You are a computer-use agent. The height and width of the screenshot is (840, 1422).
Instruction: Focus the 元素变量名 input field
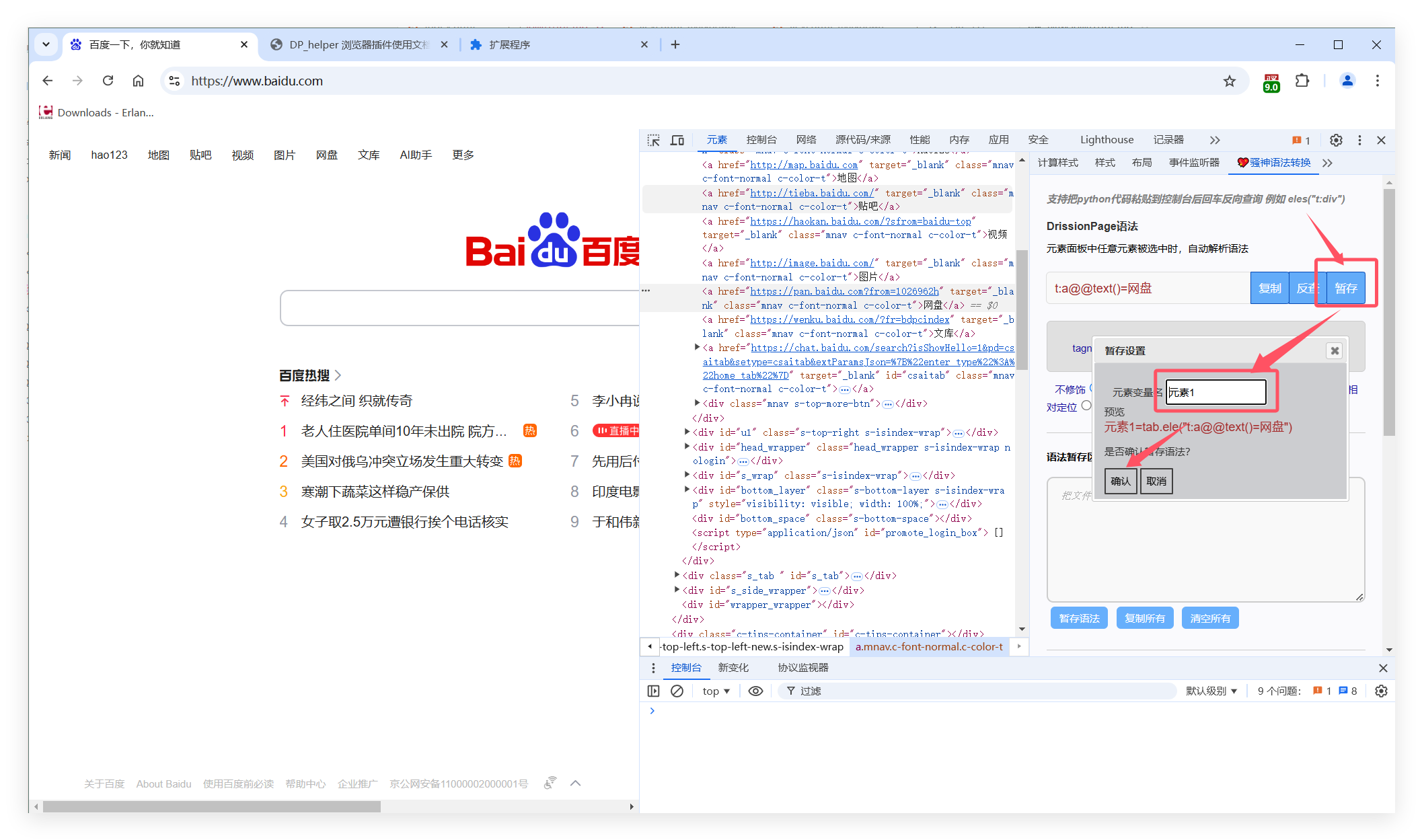pyautogui.click(x=1215, y=392)
